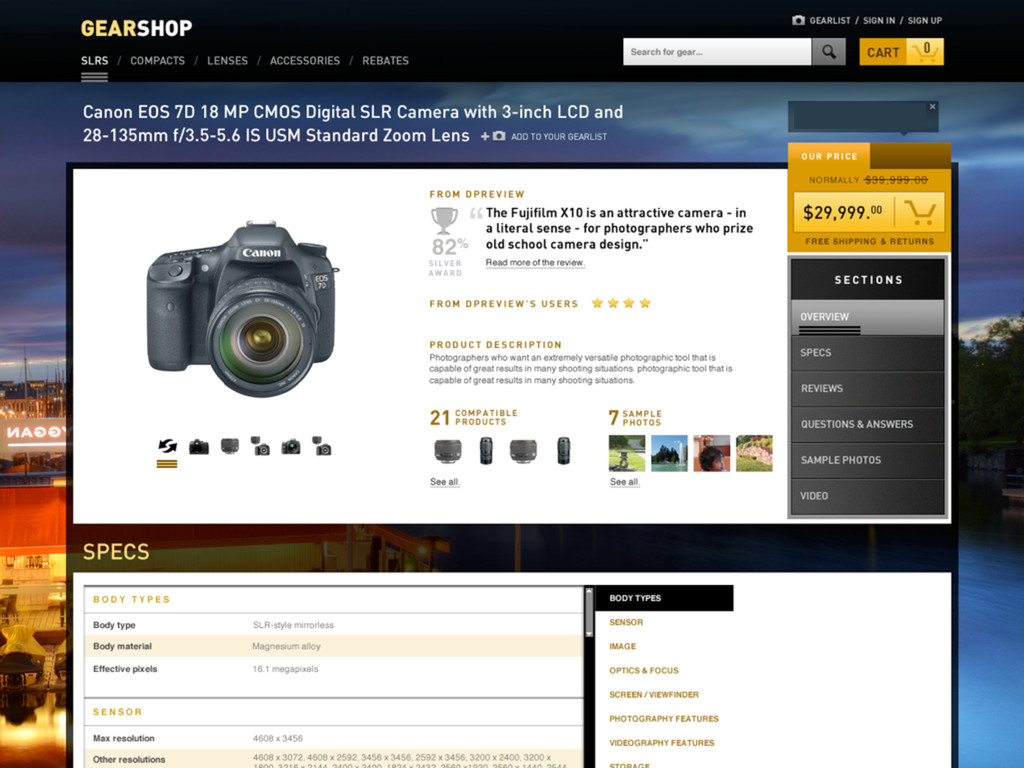Click Add to Your Gearlist
This screenshot has height=768, width=1024.
[x=559, y=136]
